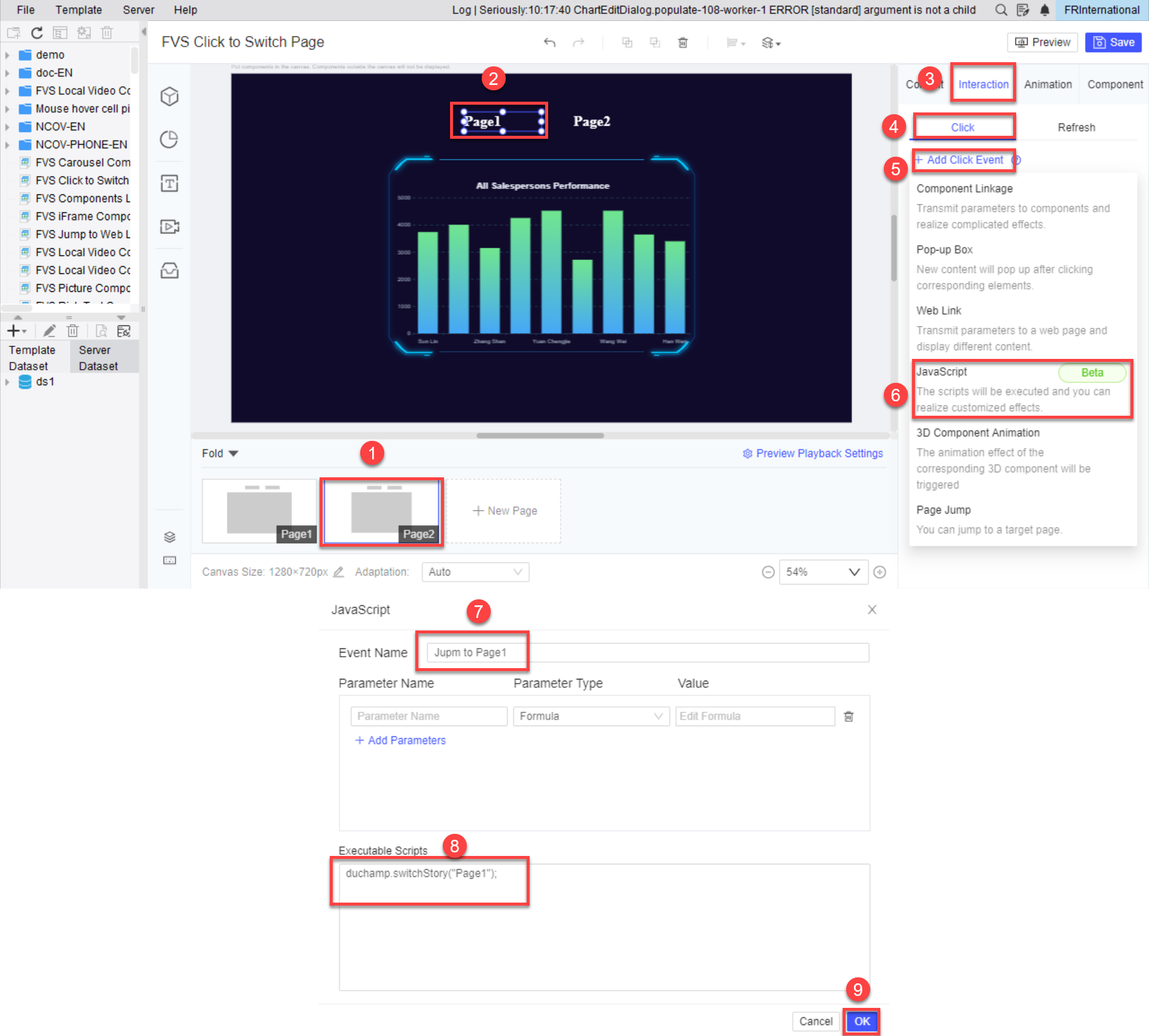Delete the selected template via trash icon

click(x=107, y=33)
